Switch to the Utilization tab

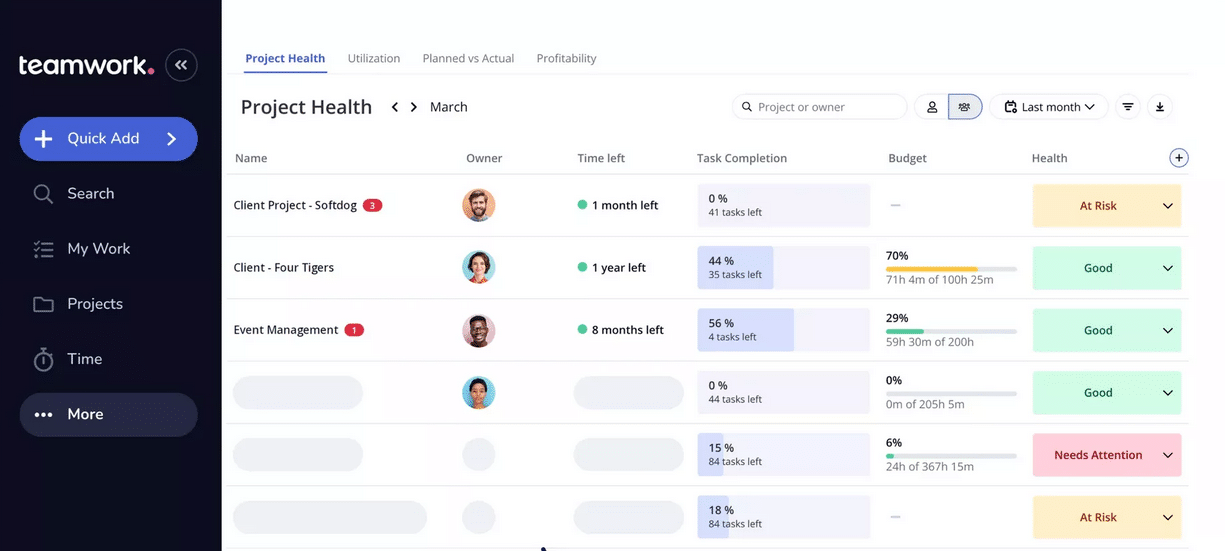pos(374,58)
